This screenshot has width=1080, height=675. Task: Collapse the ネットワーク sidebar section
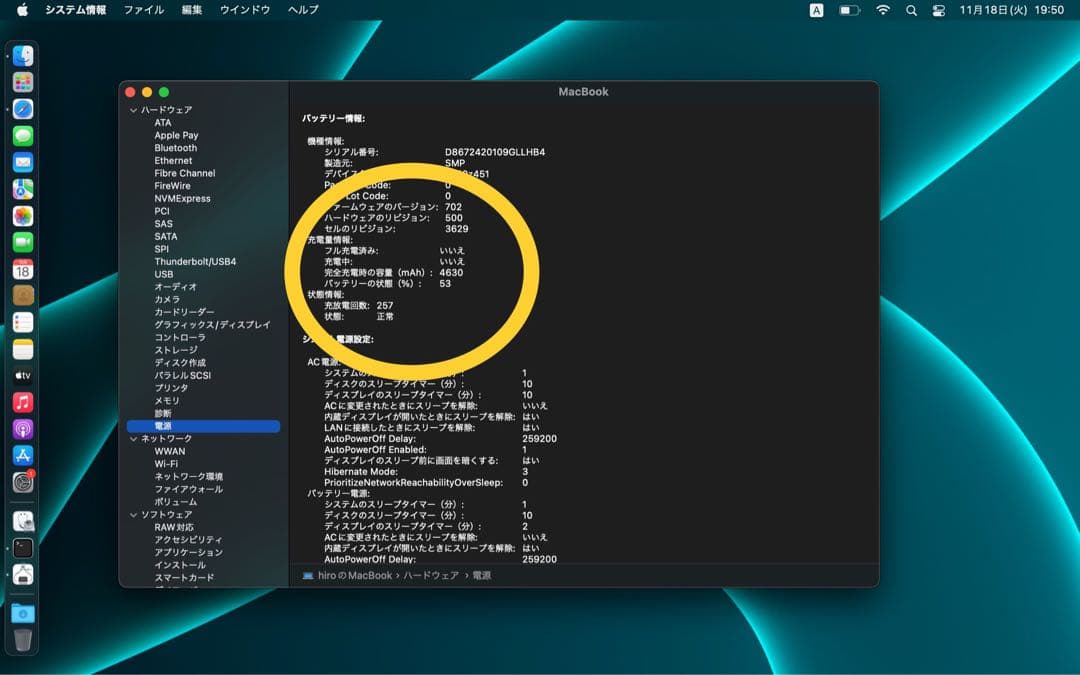(133, 438)
